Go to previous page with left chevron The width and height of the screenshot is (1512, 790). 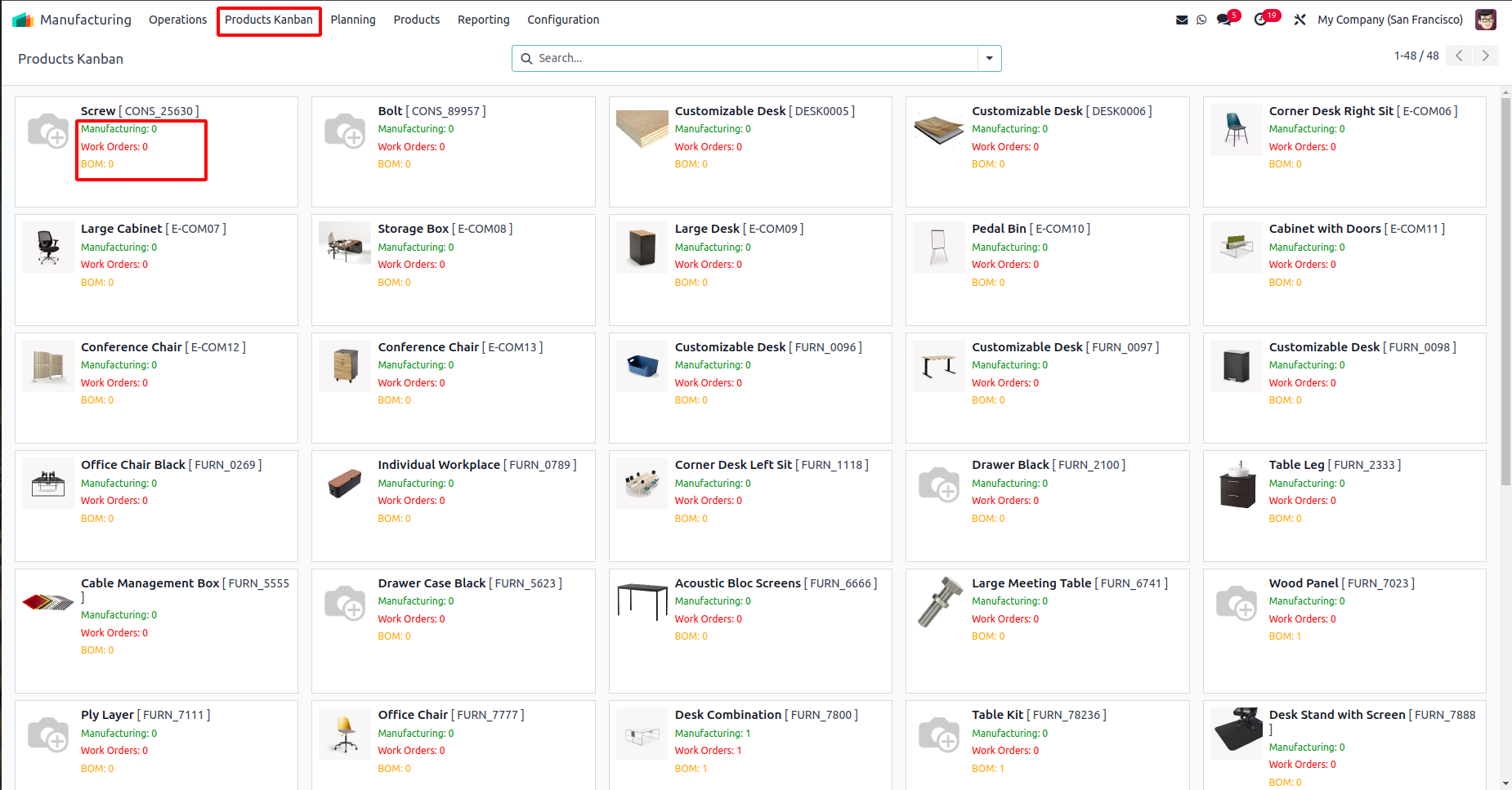pos(1459,56)
